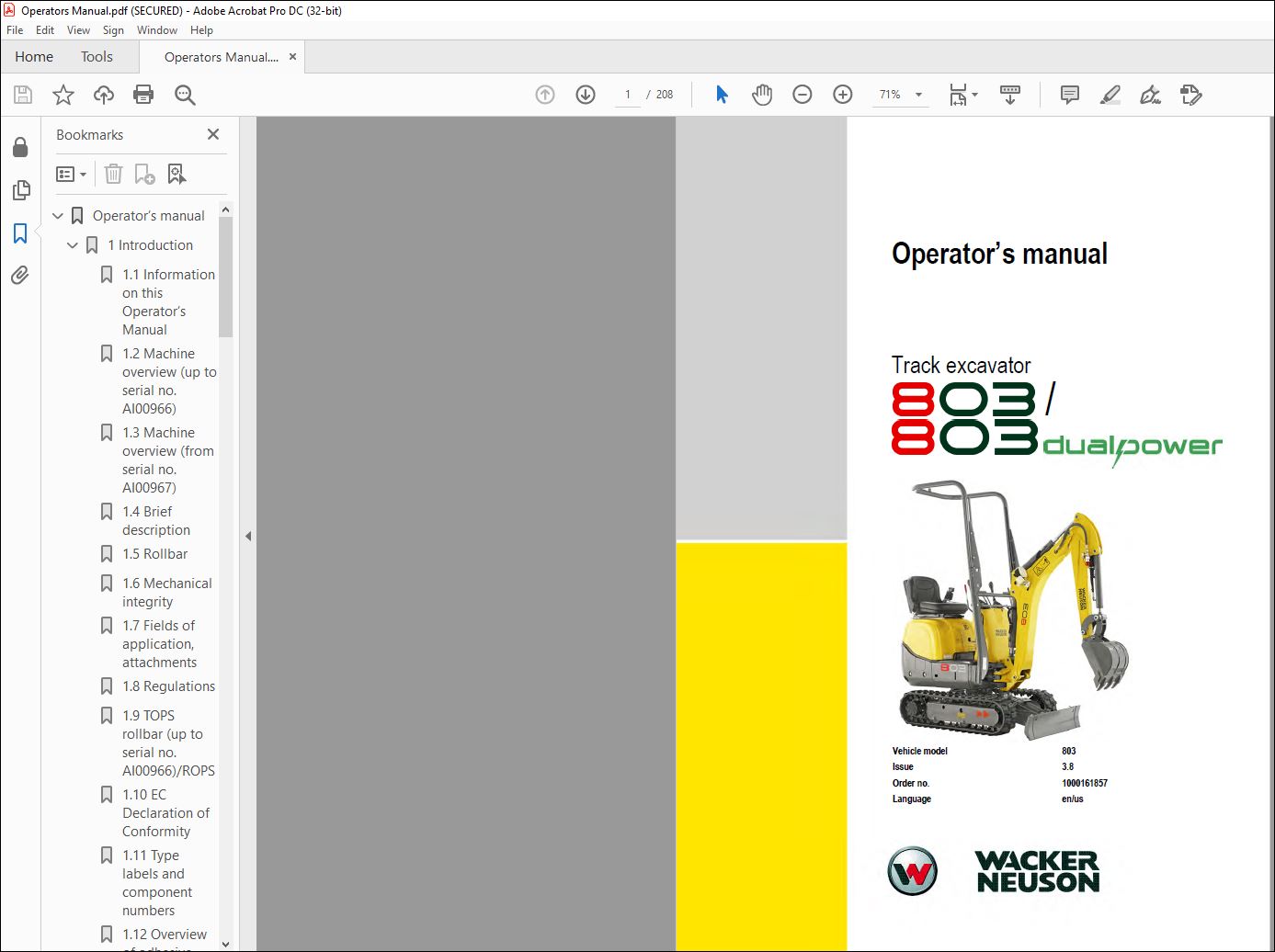1275x952 pixels.
Task: Add a new bookmark
Action: click(x=144, y=174)
